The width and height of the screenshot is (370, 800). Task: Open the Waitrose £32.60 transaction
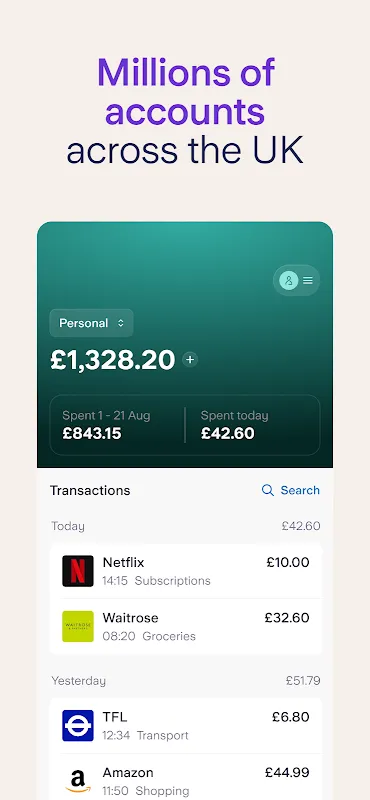186,627
